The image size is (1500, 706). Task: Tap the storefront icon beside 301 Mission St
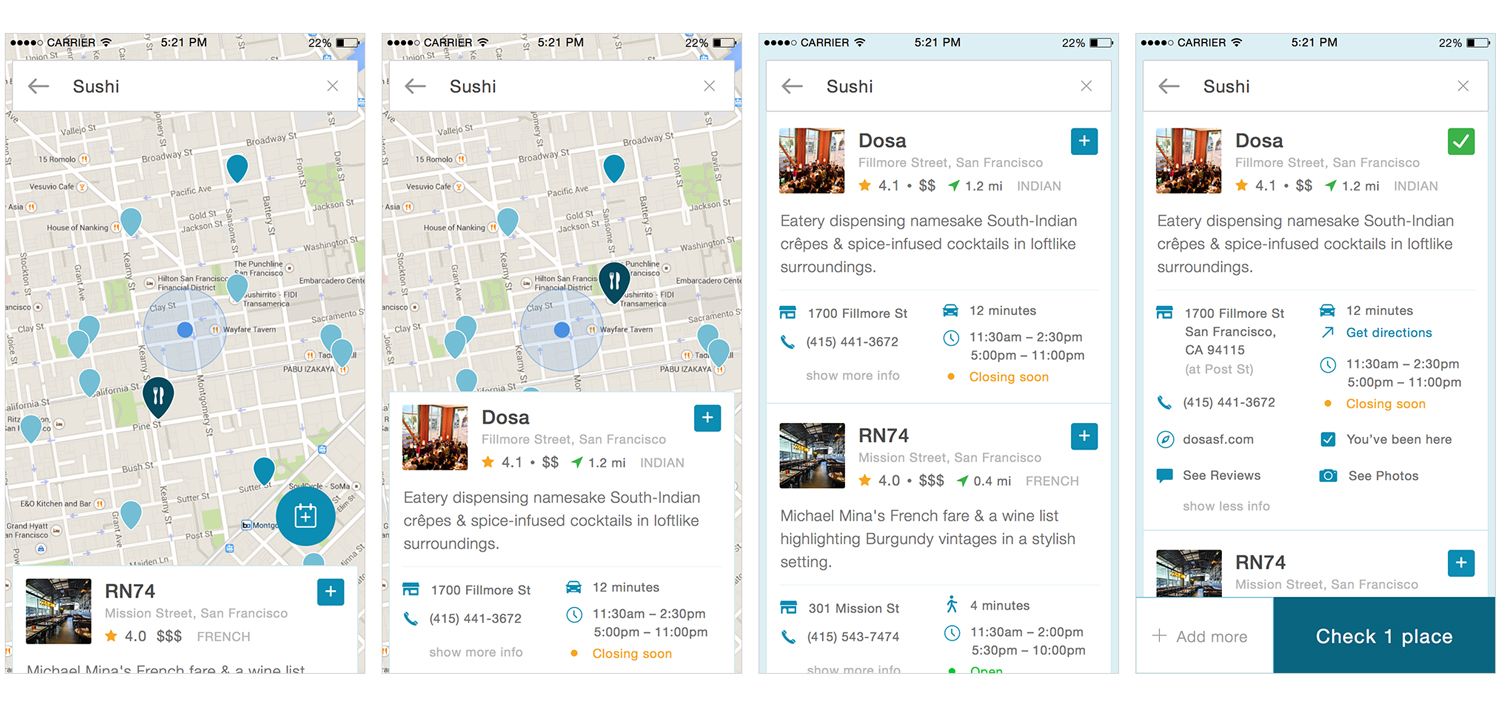pyautogui.click(x=788, y=608)
